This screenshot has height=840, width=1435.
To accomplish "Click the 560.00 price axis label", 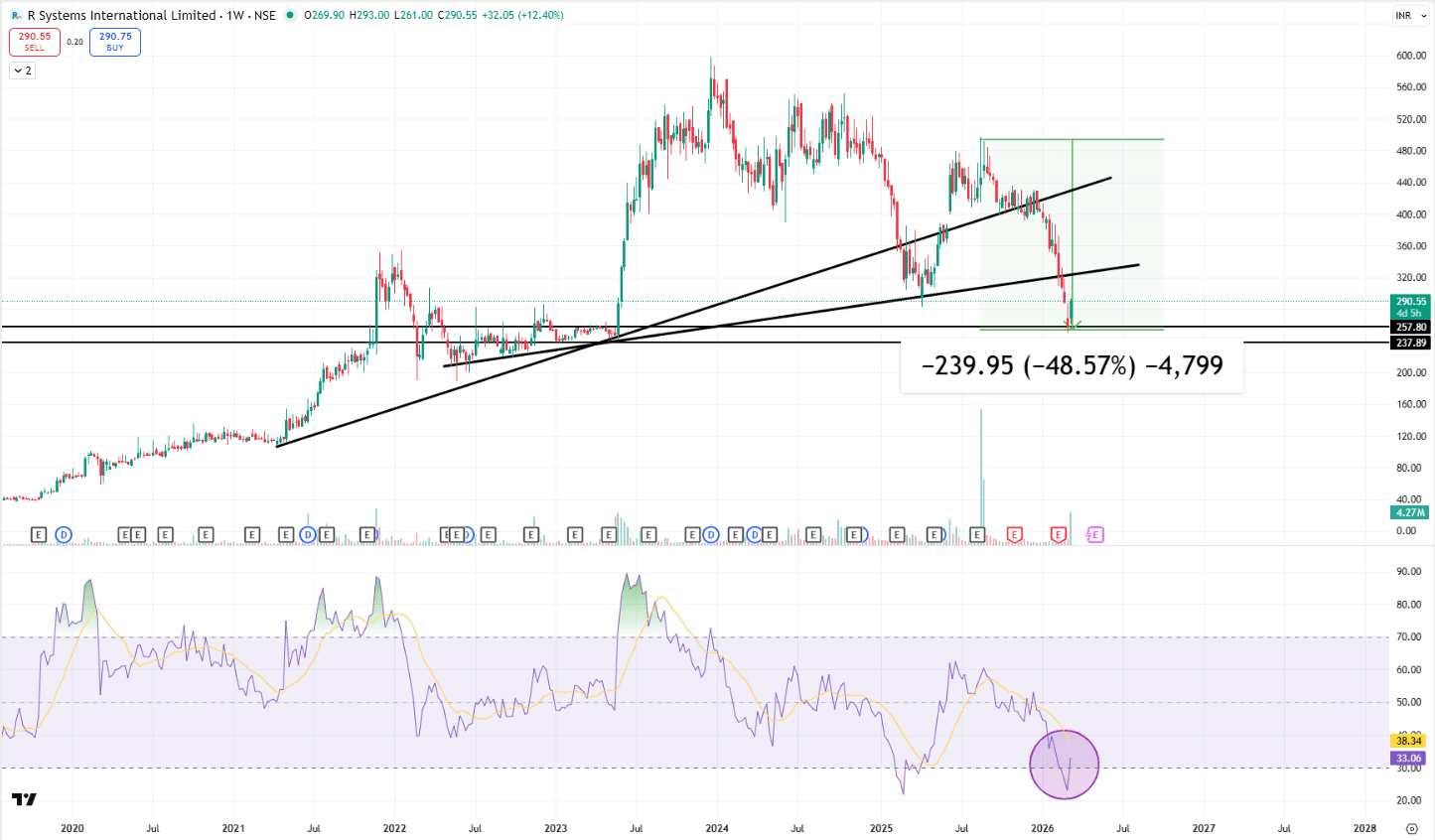I will 1411,87.
